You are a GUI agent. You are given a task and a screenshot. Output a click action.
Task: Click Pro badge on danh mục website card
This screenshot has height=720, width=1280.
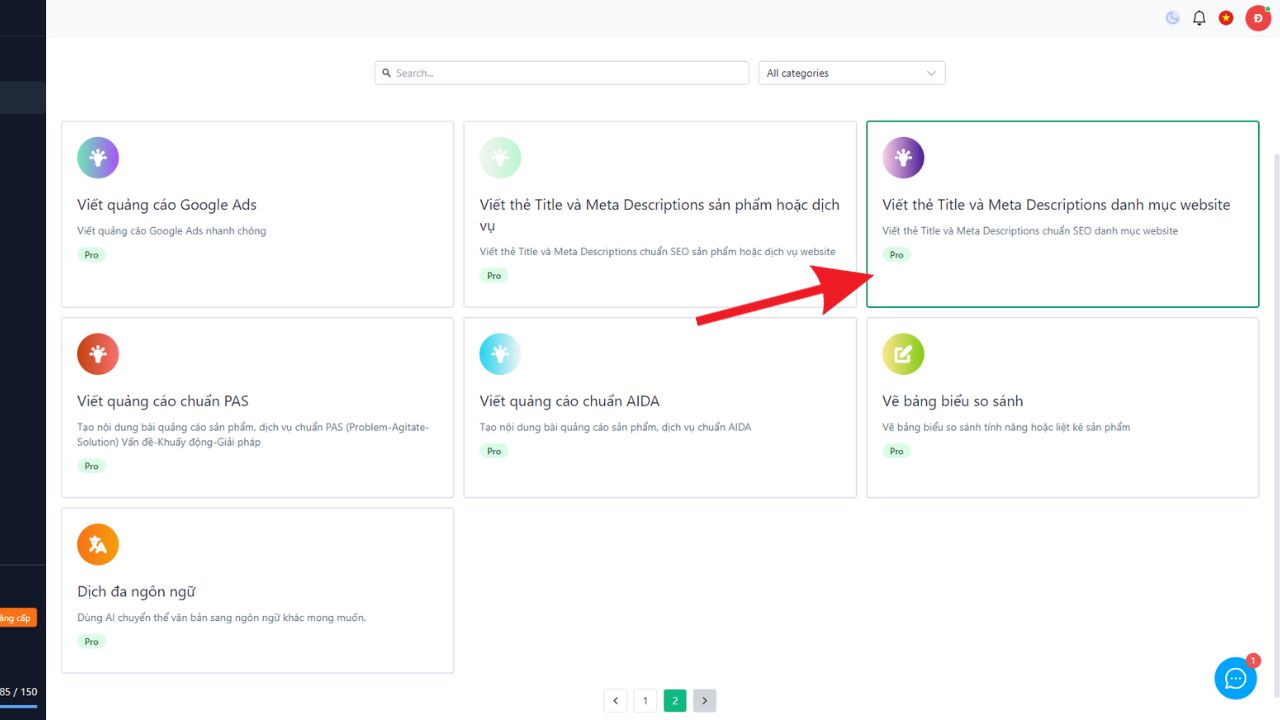pyautogui.click(x=896, y=255)
